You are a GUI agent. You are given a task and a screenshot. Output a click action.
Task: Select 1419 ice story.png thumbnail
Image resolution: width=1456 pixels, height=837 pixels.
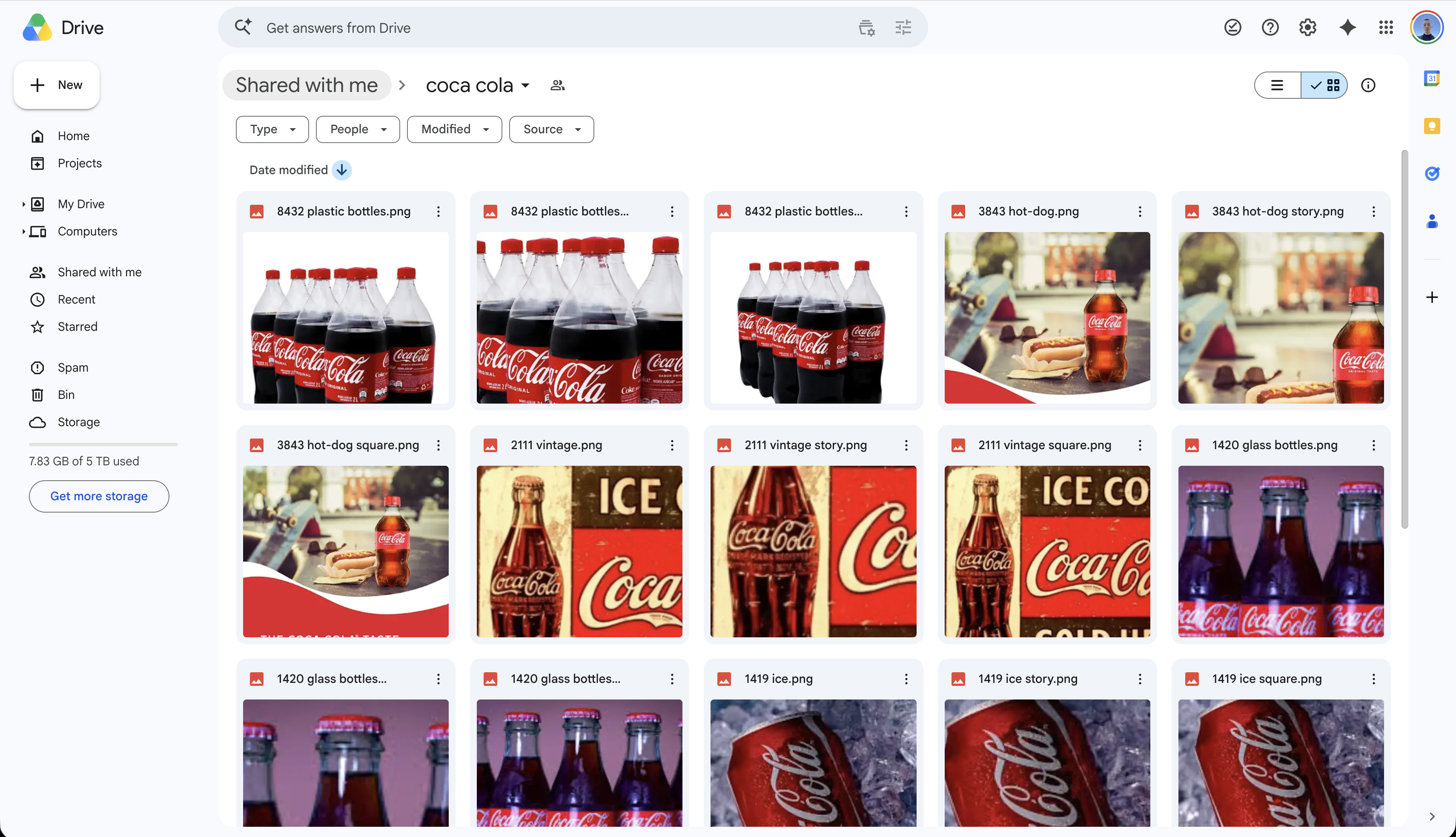click(x=1047, y=763)
